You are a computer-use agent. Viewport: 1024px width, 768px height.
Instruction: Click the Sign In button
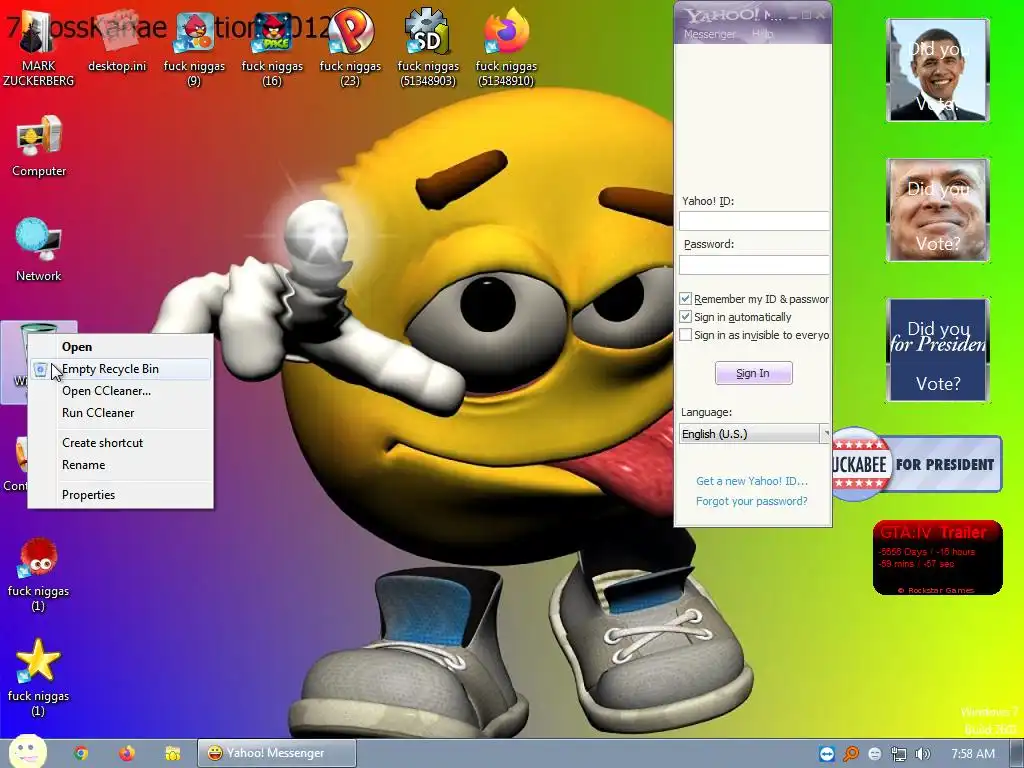(754, 373)
